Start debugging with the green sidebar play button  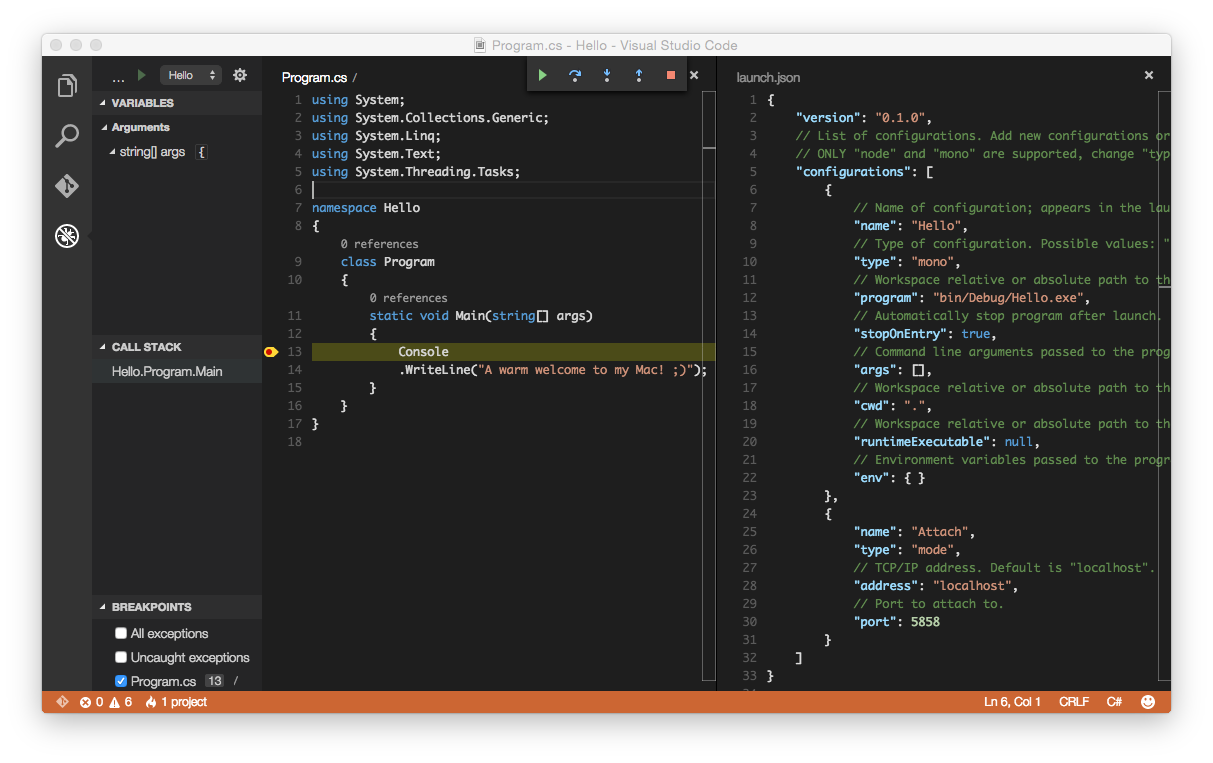click(x=142, y=75)
